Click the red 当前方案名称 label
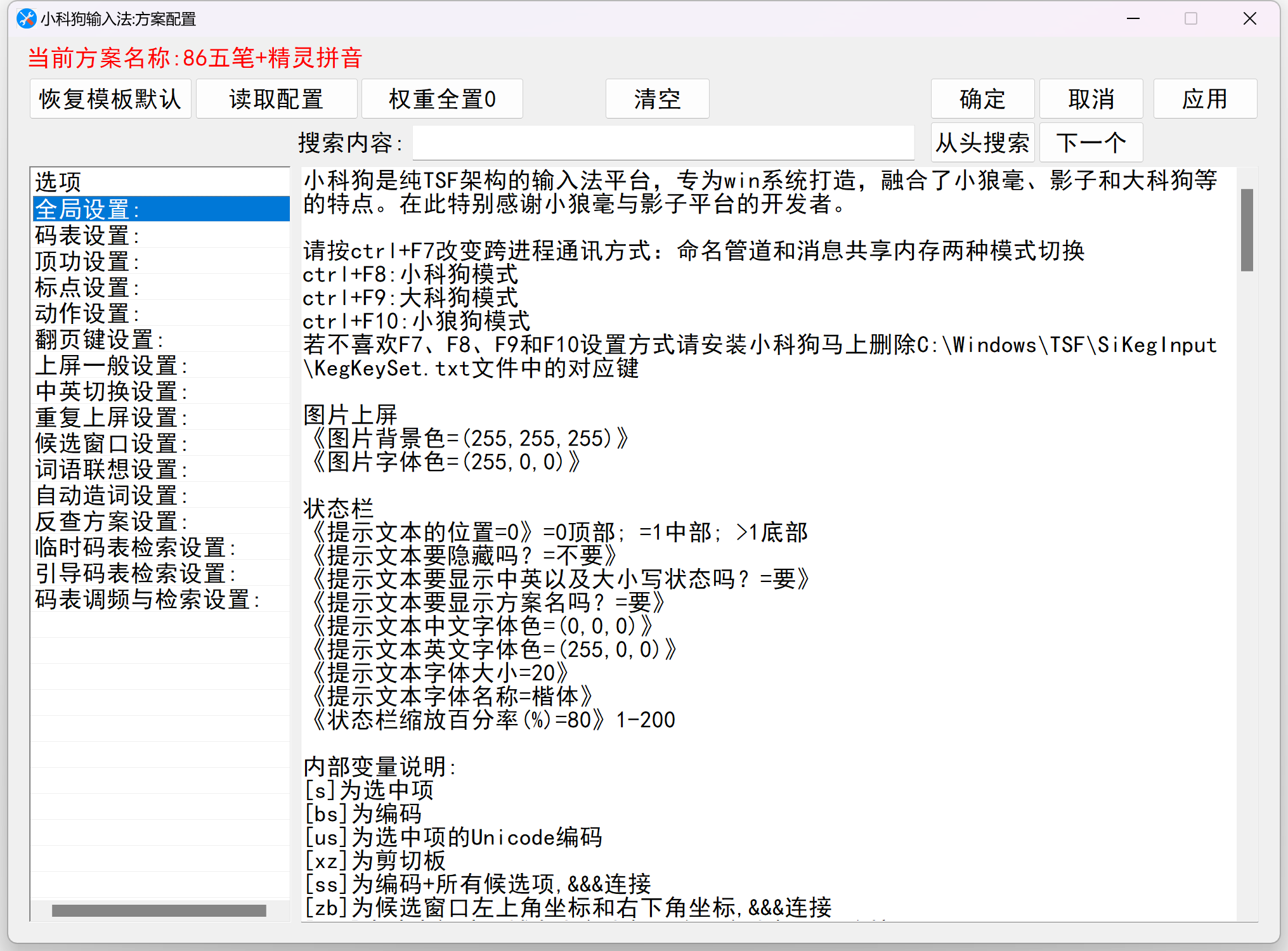 [x=195, y=58]
